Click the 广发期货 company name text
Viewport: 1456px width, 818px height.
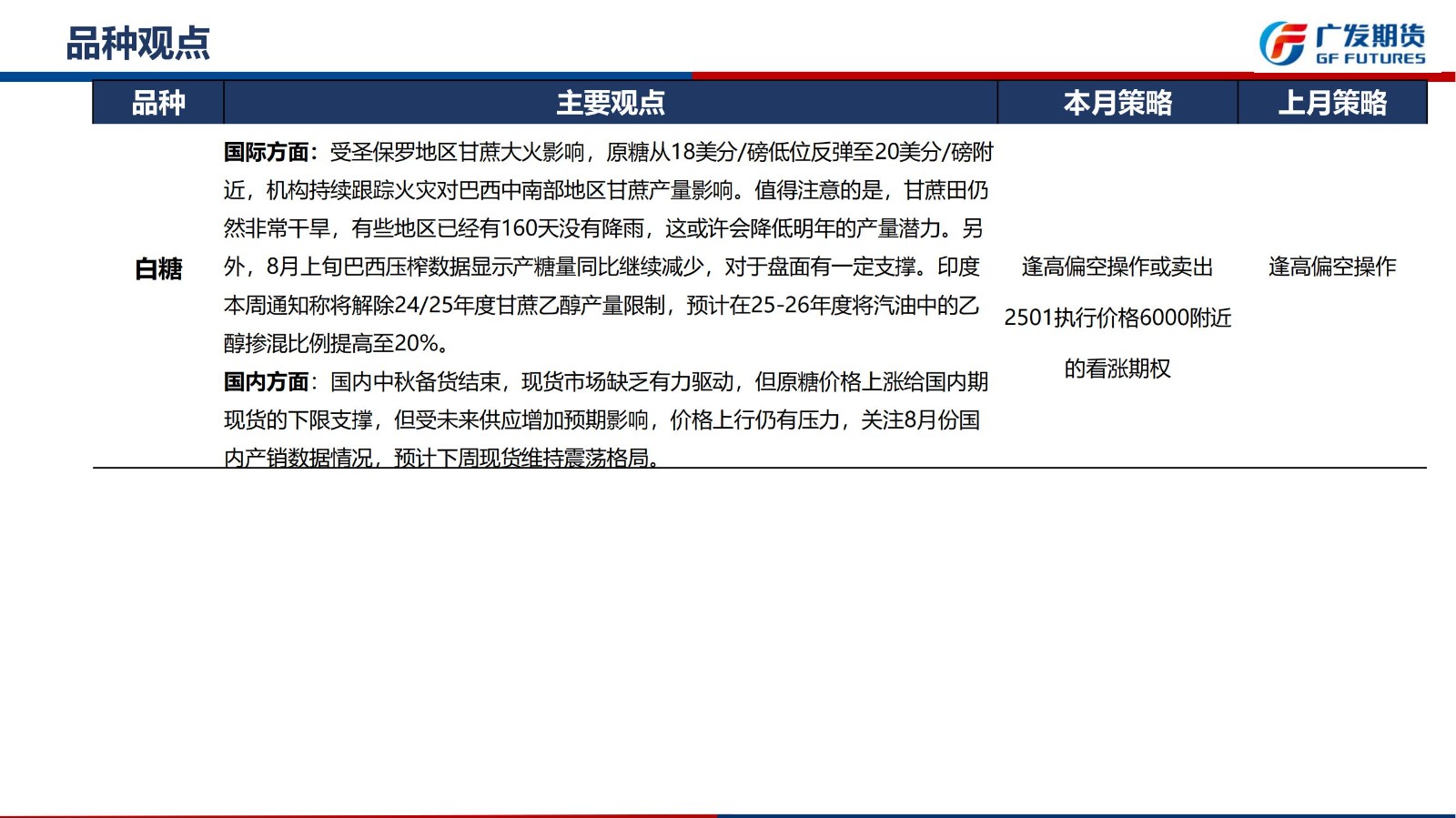tap(1370, 35)
